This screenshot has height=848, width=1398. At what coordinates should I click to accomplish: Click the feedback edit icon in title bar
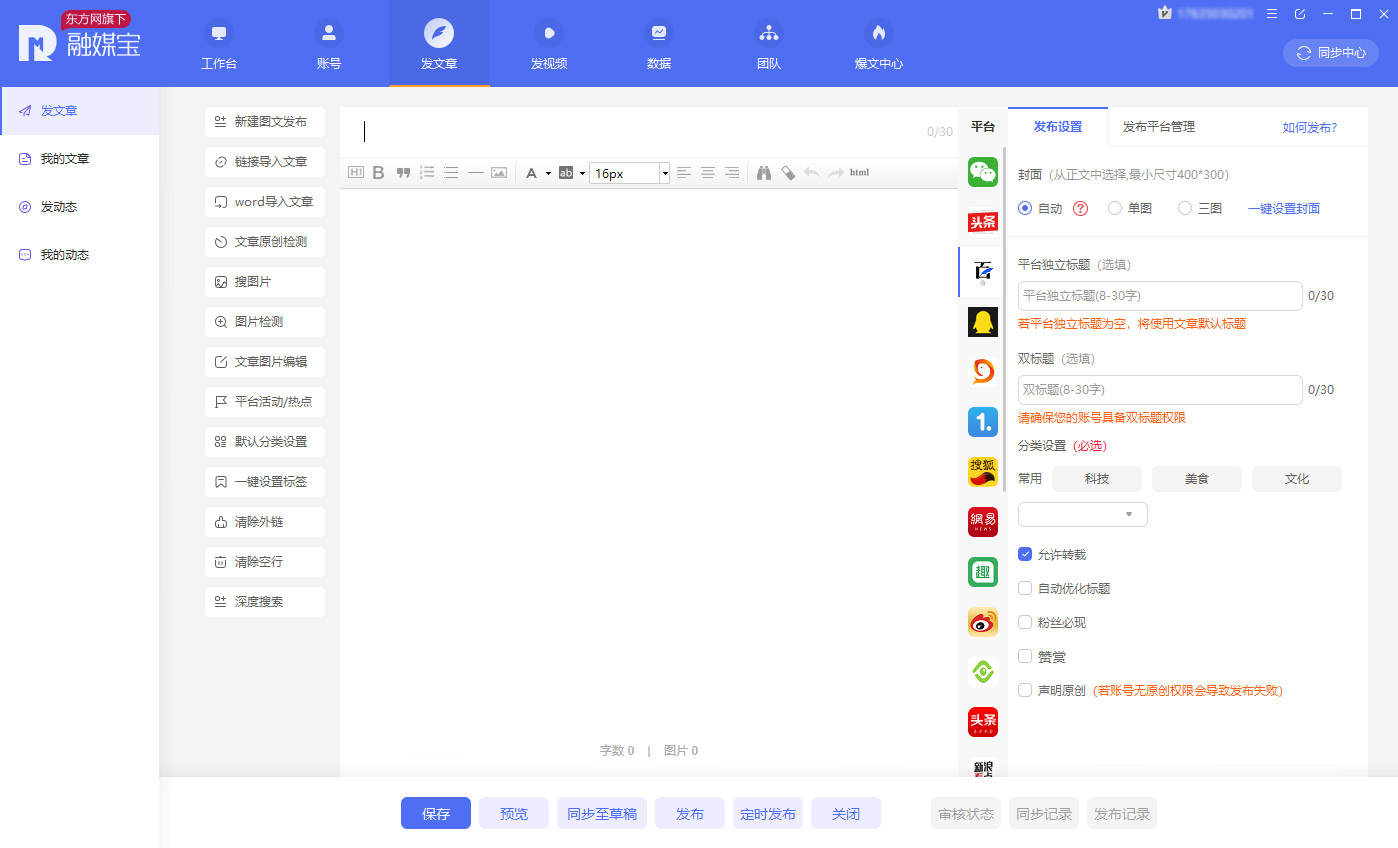pyautogui.click(x=1300, y=14)
